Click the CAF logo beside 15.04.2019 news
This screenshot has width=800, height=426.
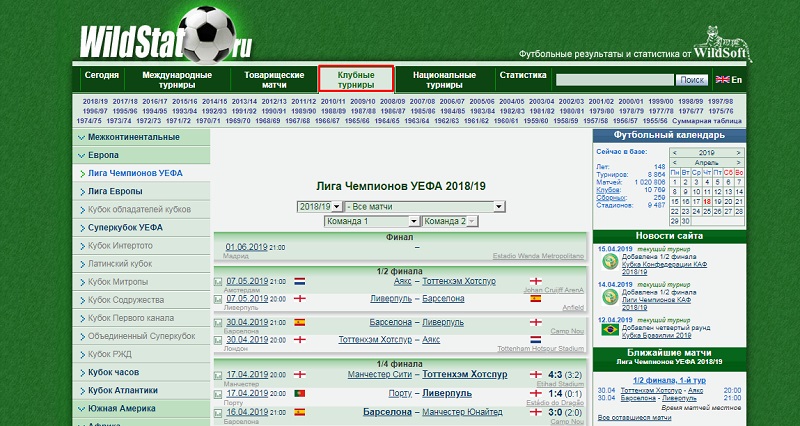click(x=606, y=261)
